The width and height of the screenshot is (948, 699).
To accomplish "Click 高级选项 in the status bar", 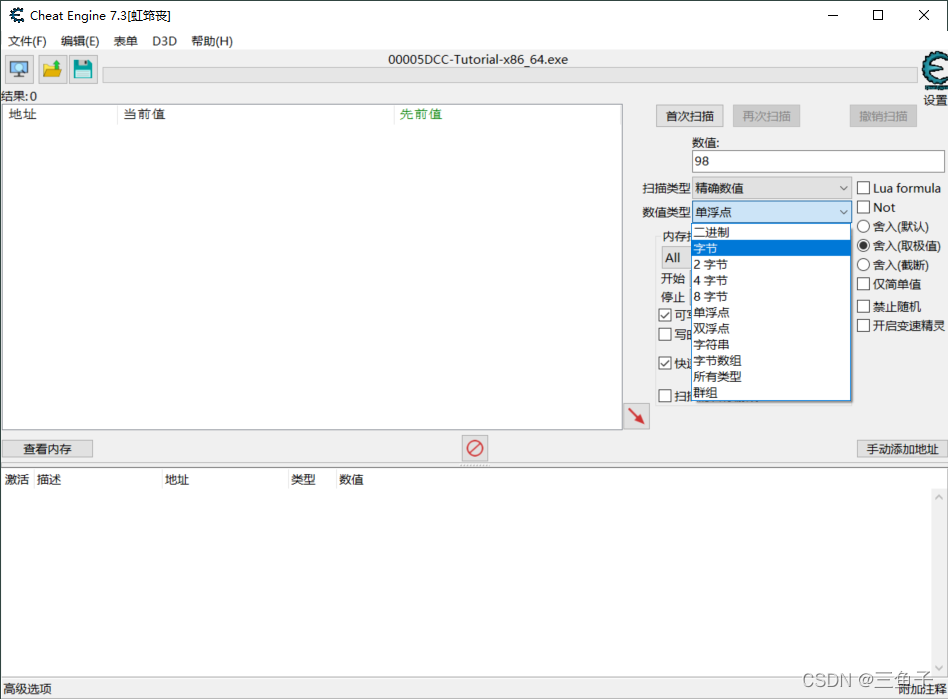I will point(27,689).
